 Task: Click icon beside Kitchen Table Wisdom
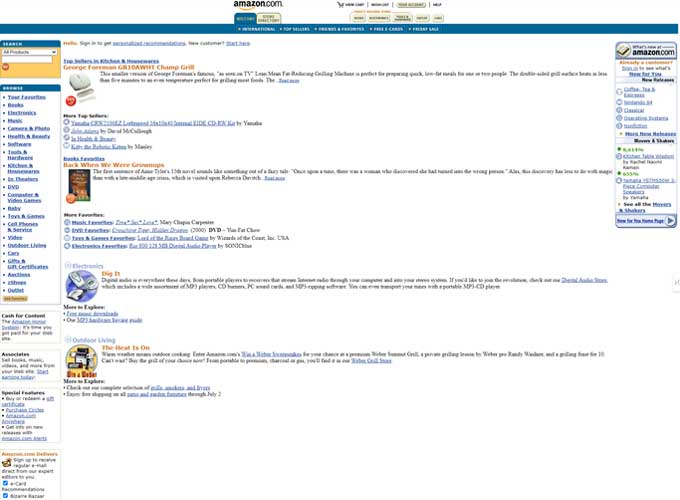tap(619, 156)
